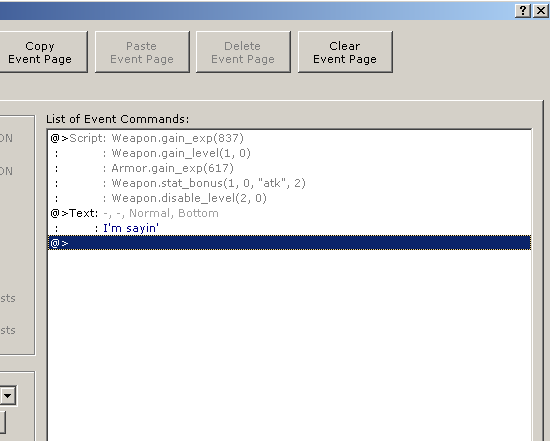The height and width of the screenshot is (441, 550).
Task: Select the Script Weapon.gain_exp(837) command line
Action: 289,138
